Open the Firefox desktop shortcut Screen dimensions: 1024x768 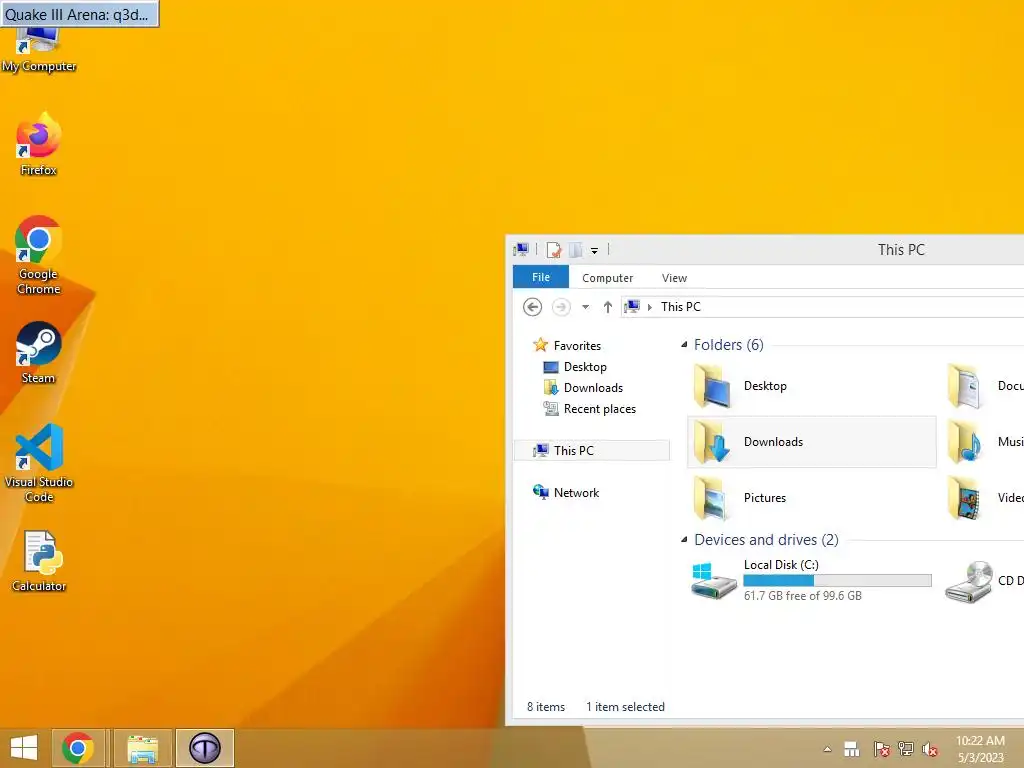[x=39, y=144]
